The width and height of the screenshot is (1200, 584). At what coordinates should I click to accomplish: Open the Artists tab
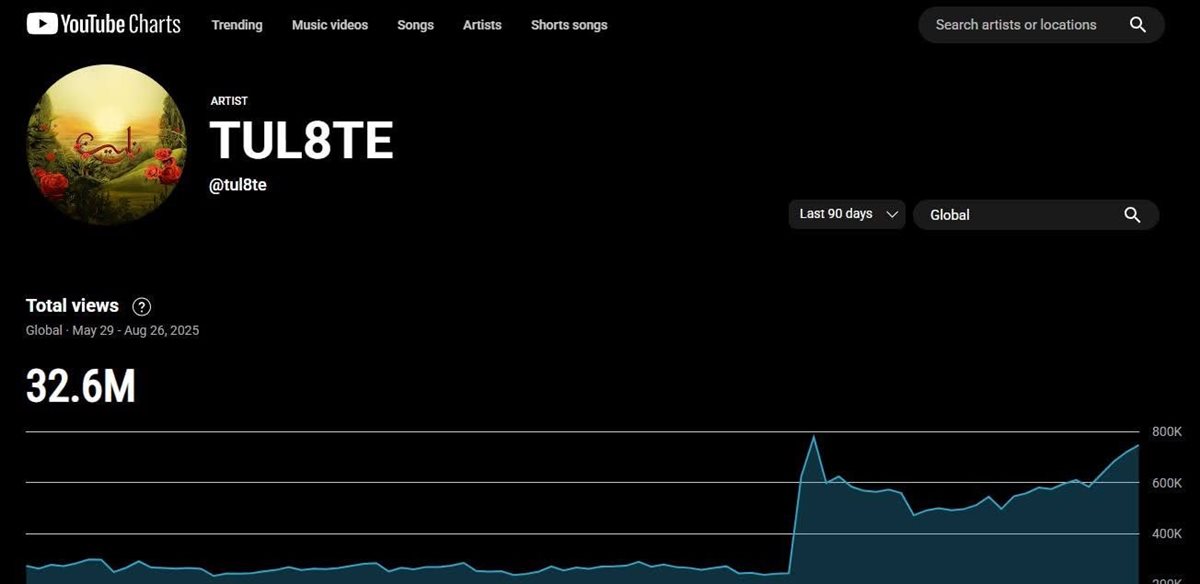482,25
